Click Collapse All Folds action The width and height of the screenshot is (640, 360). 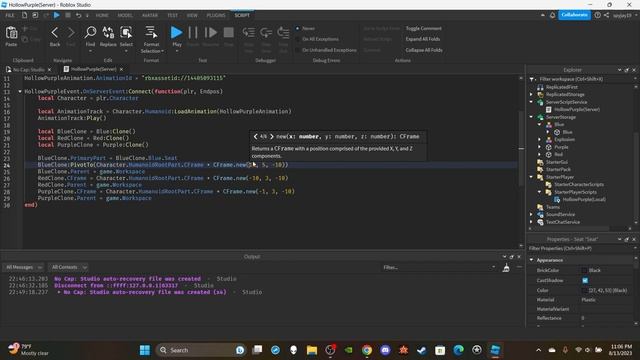pos(424,50)
